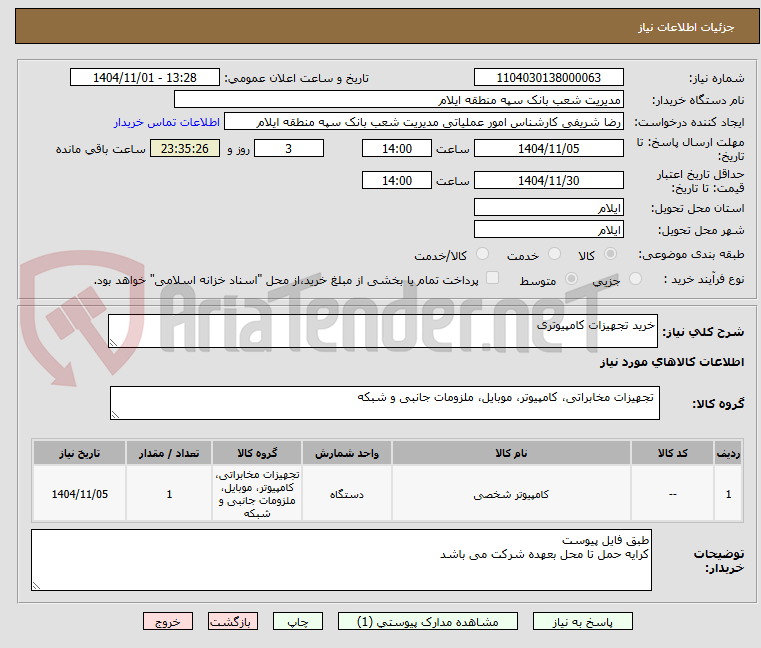The width and height of the screenshot is (761, 648).
Task: Click the ردیف column header
Action: tap(728, 453)
